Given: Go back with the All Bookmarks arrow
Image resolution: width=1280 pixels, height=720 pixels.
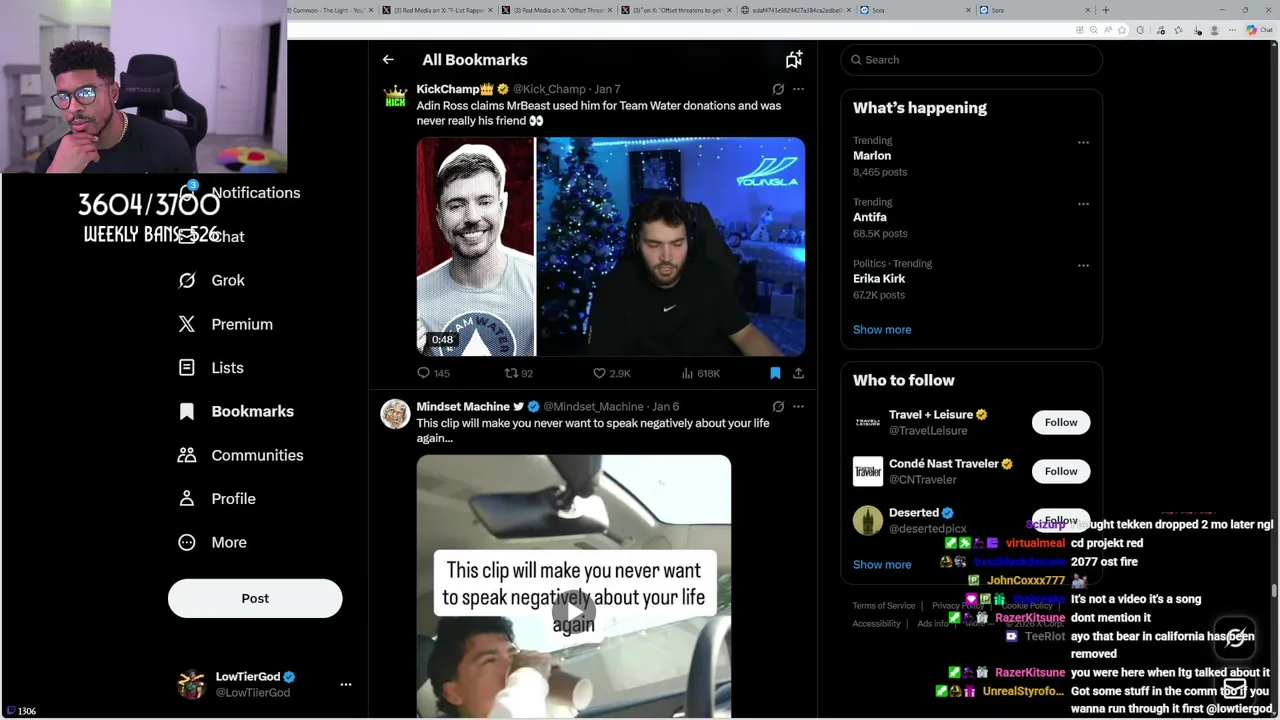Looking at the screenshot, I should pos(388,60).
